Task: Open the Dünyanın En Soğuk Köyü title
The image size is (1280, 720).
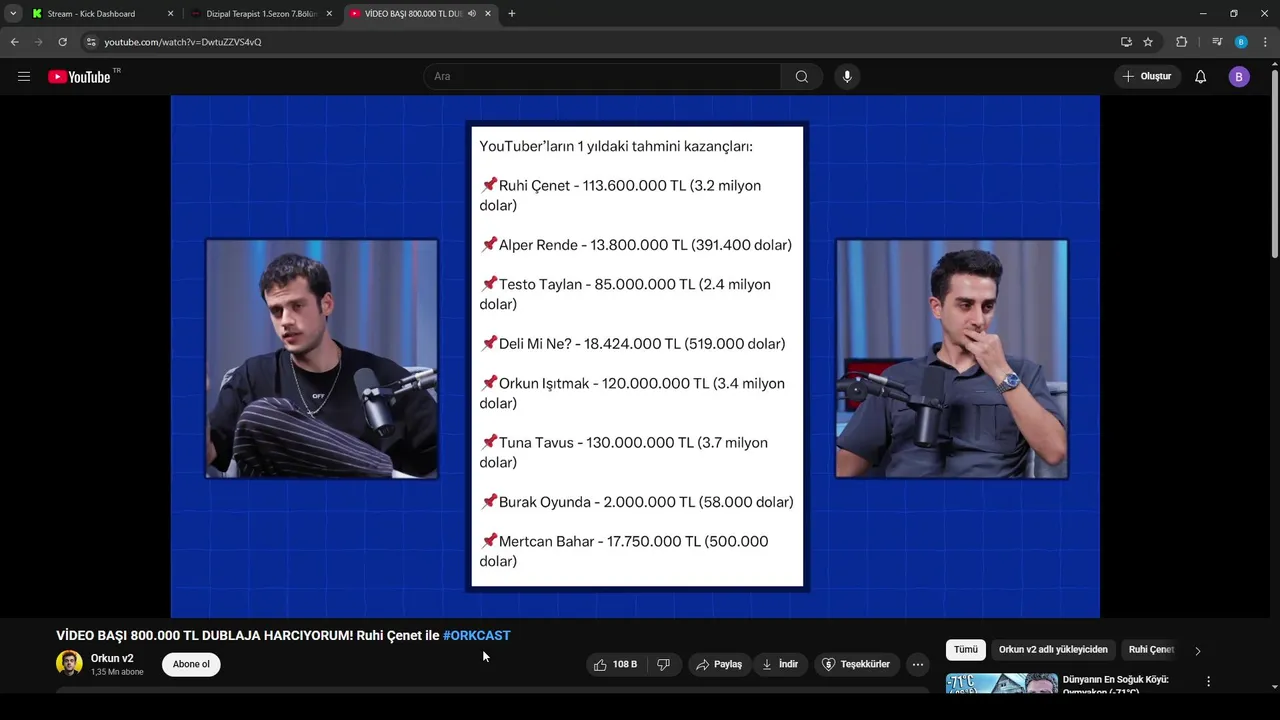Action: tap(1116, 685)
